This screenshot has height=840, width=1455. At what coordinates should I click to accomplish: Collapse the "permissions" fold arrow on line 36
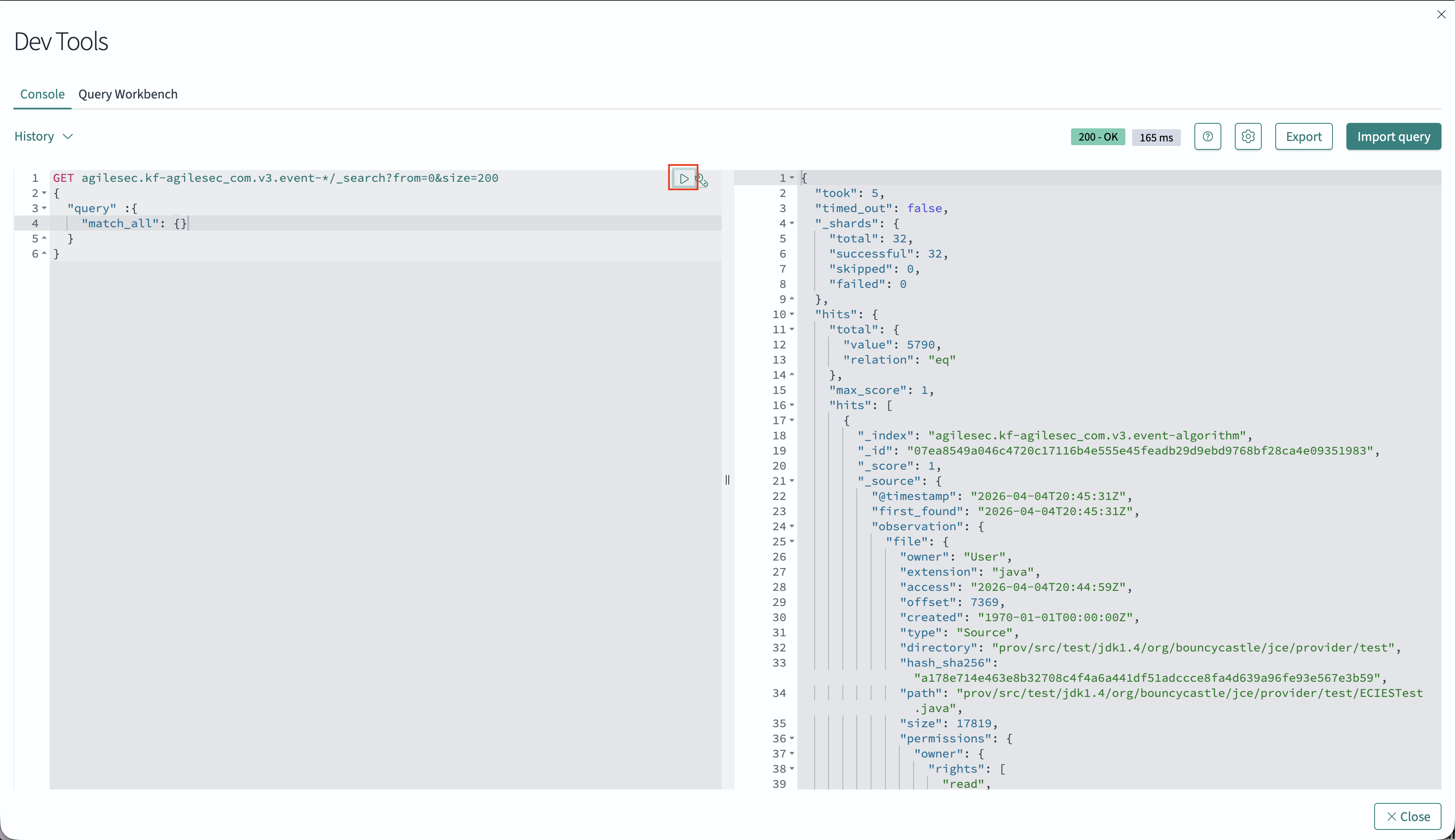click(x=792, y=738)
